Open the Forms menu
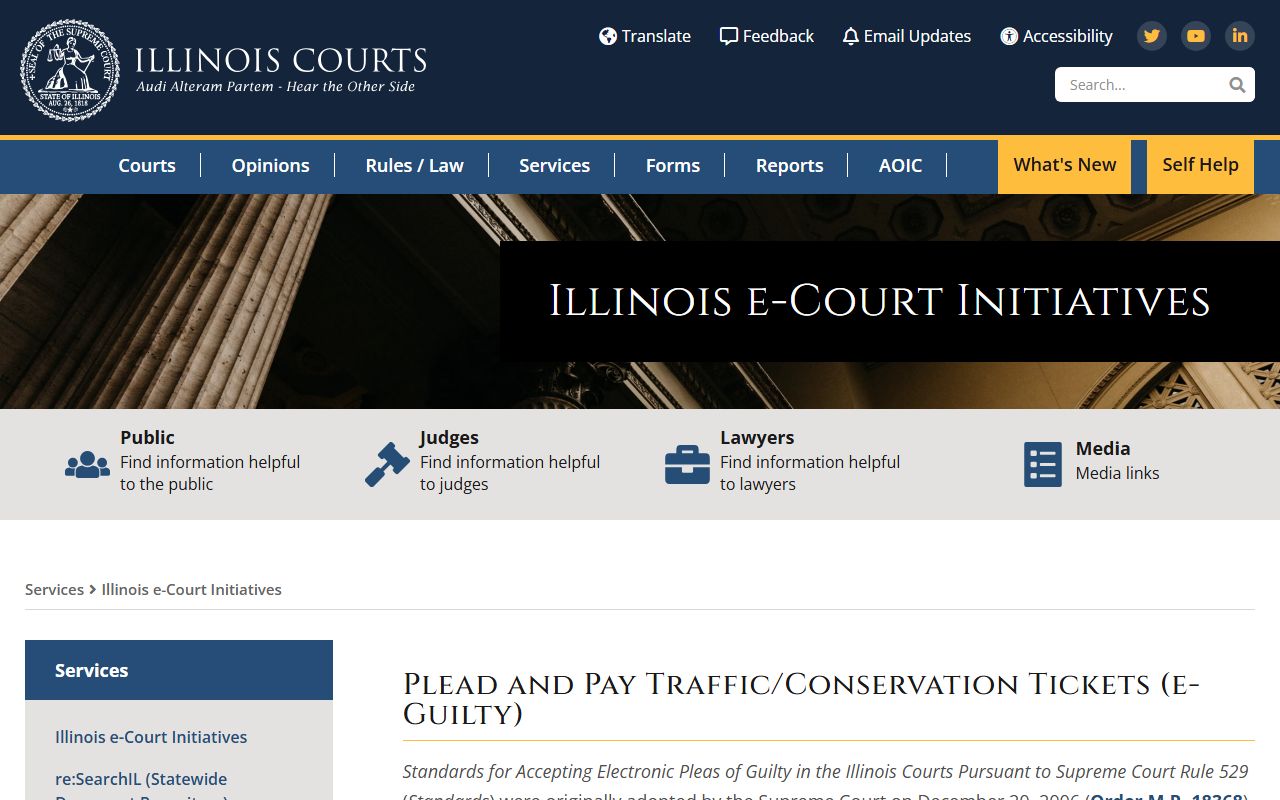Viewport: 1280px width, 800px height. [x=672, y=165]
